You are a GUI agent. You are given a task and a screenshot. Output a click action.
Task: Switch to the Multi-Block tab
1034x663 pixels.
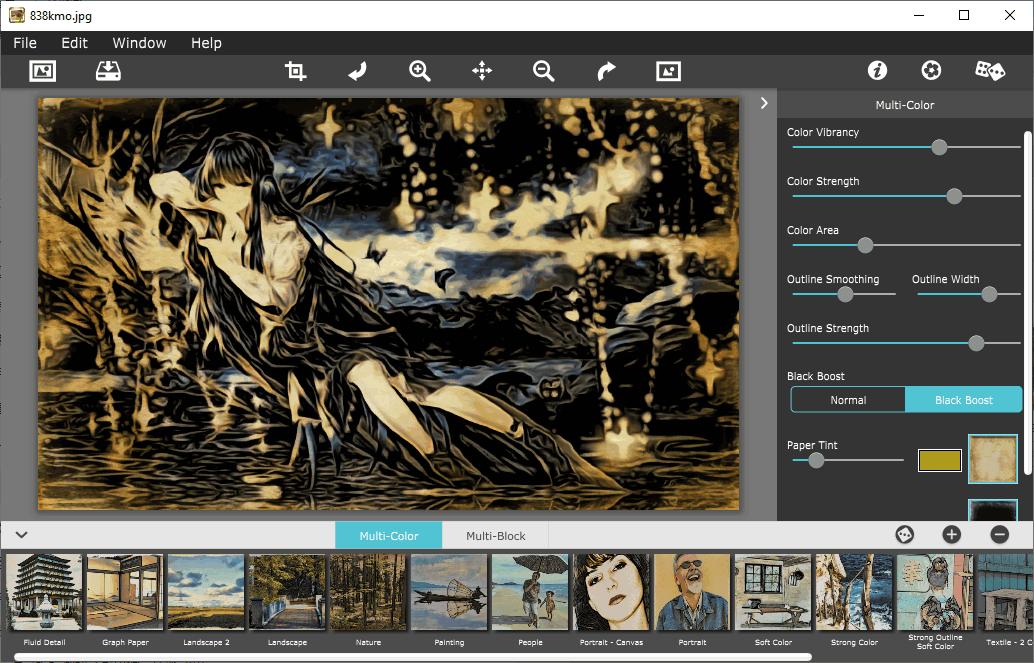pyautogui.click(x=496, y=536)
